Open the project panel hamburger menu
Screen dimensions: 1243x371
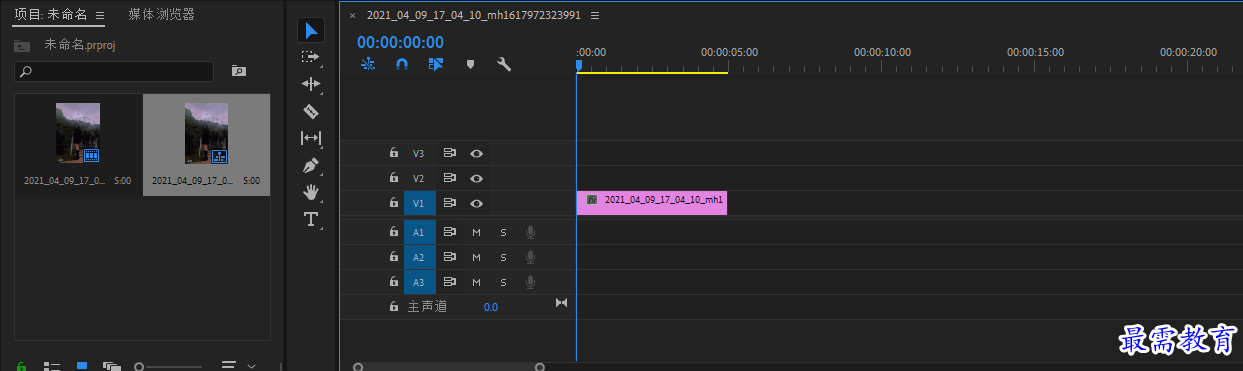pos(100,16)
